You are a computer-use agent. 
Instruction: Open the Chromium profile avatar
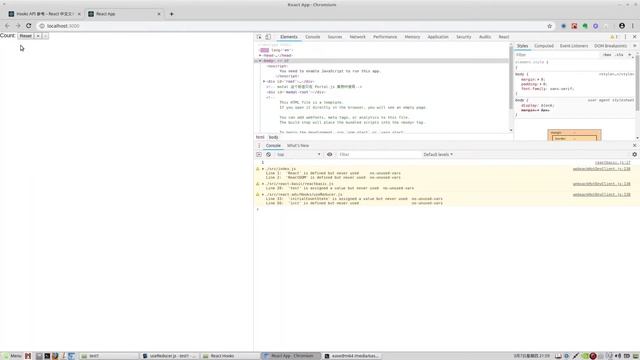[622, 26]
